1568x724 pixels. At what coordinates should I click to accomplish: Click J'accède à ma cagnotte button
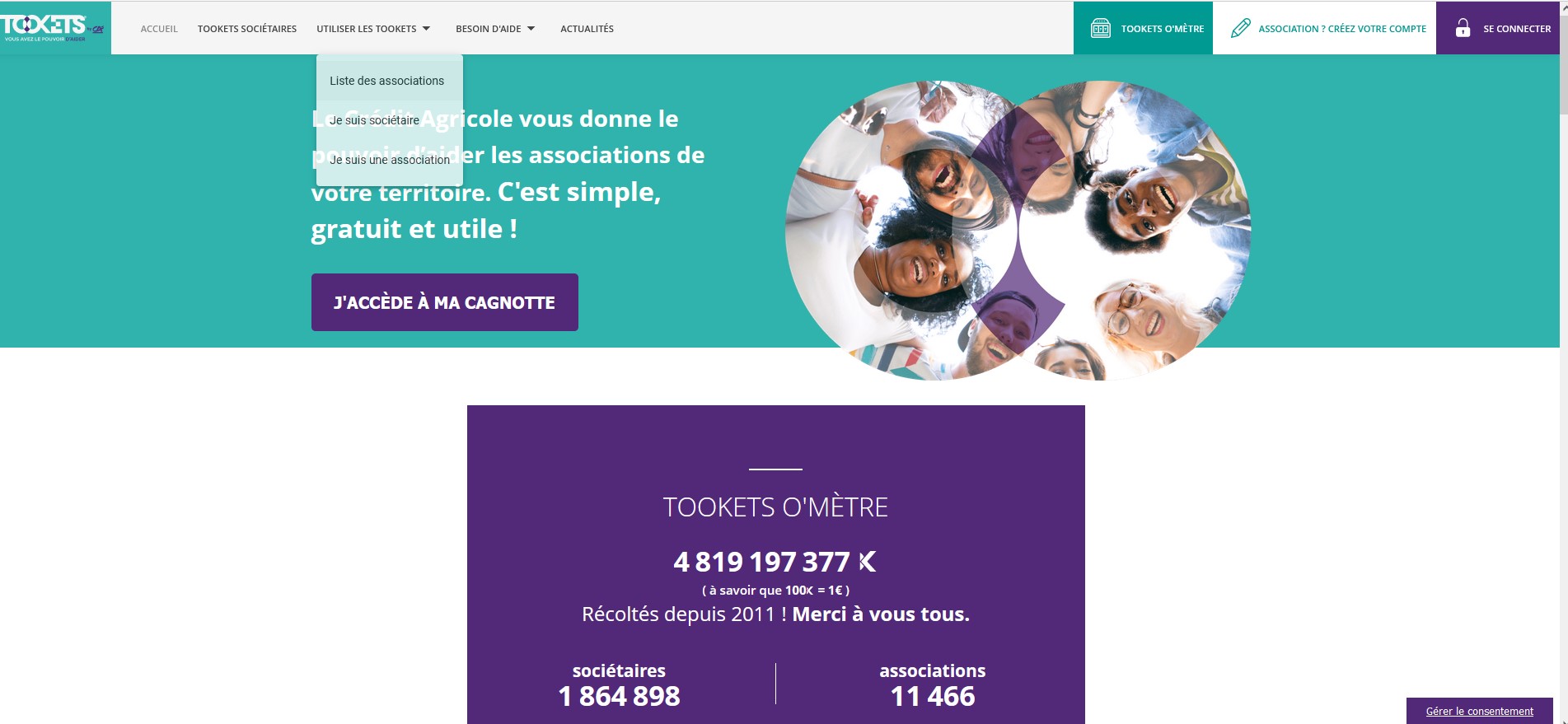(445, 302)
